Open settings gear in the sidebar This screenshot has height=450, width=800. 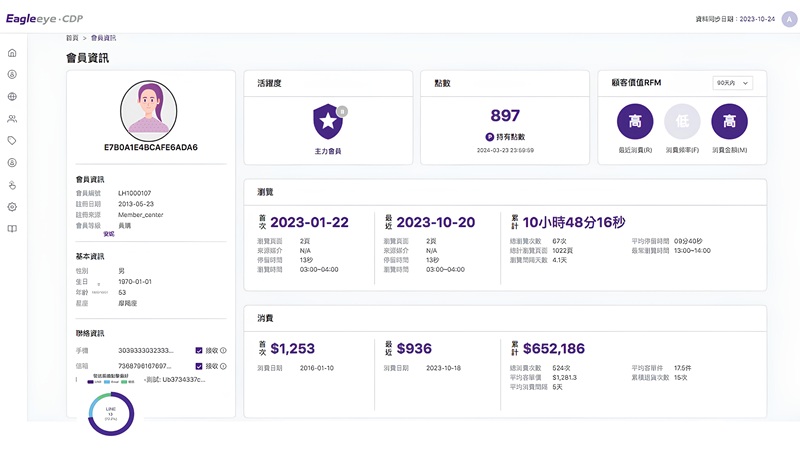coord(12,207)
